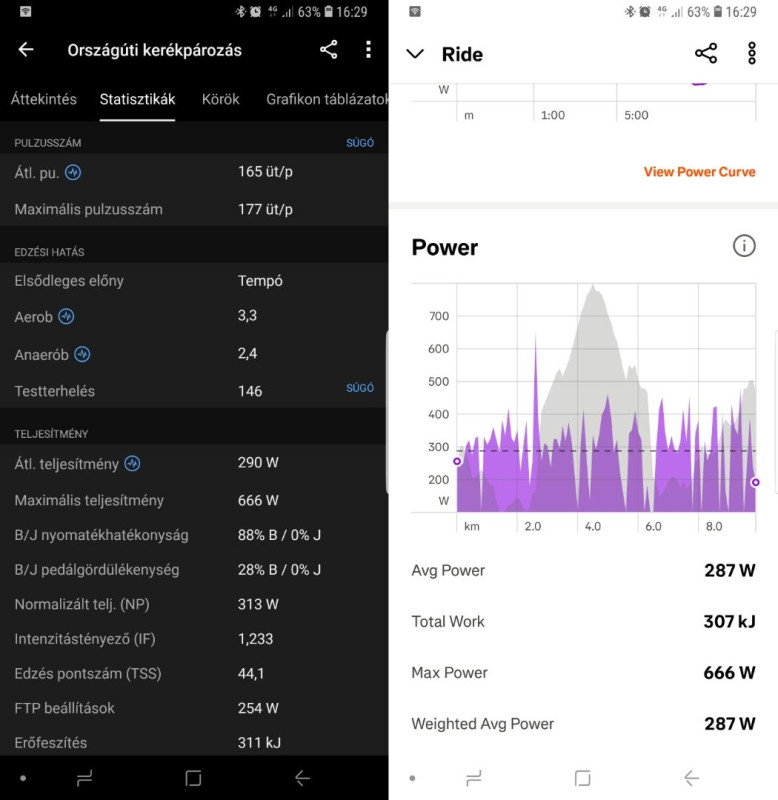Tap the Back button in right navigation bar
Screen dimensions: 778x800
(x=692, y=778)
